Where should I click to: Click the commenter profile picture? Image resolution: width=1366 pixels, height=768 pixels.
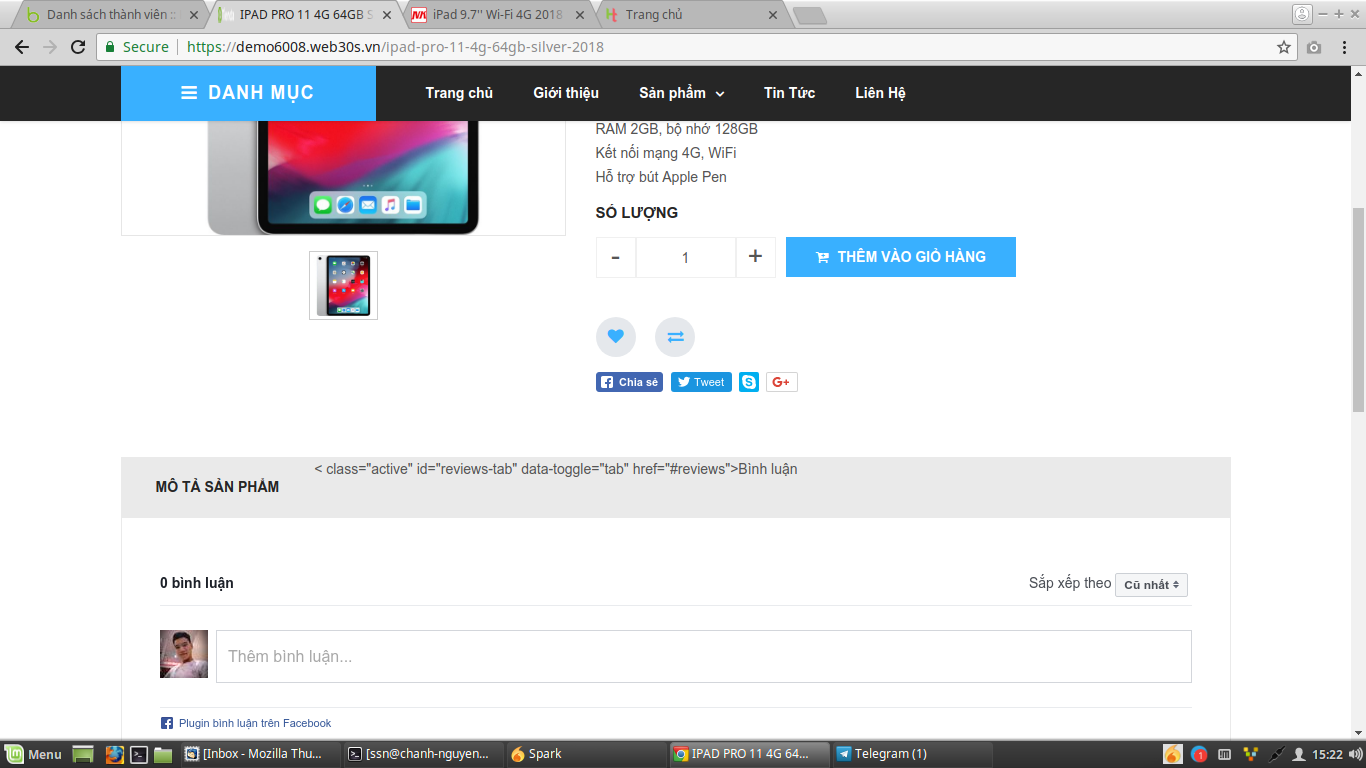[184, 654]
